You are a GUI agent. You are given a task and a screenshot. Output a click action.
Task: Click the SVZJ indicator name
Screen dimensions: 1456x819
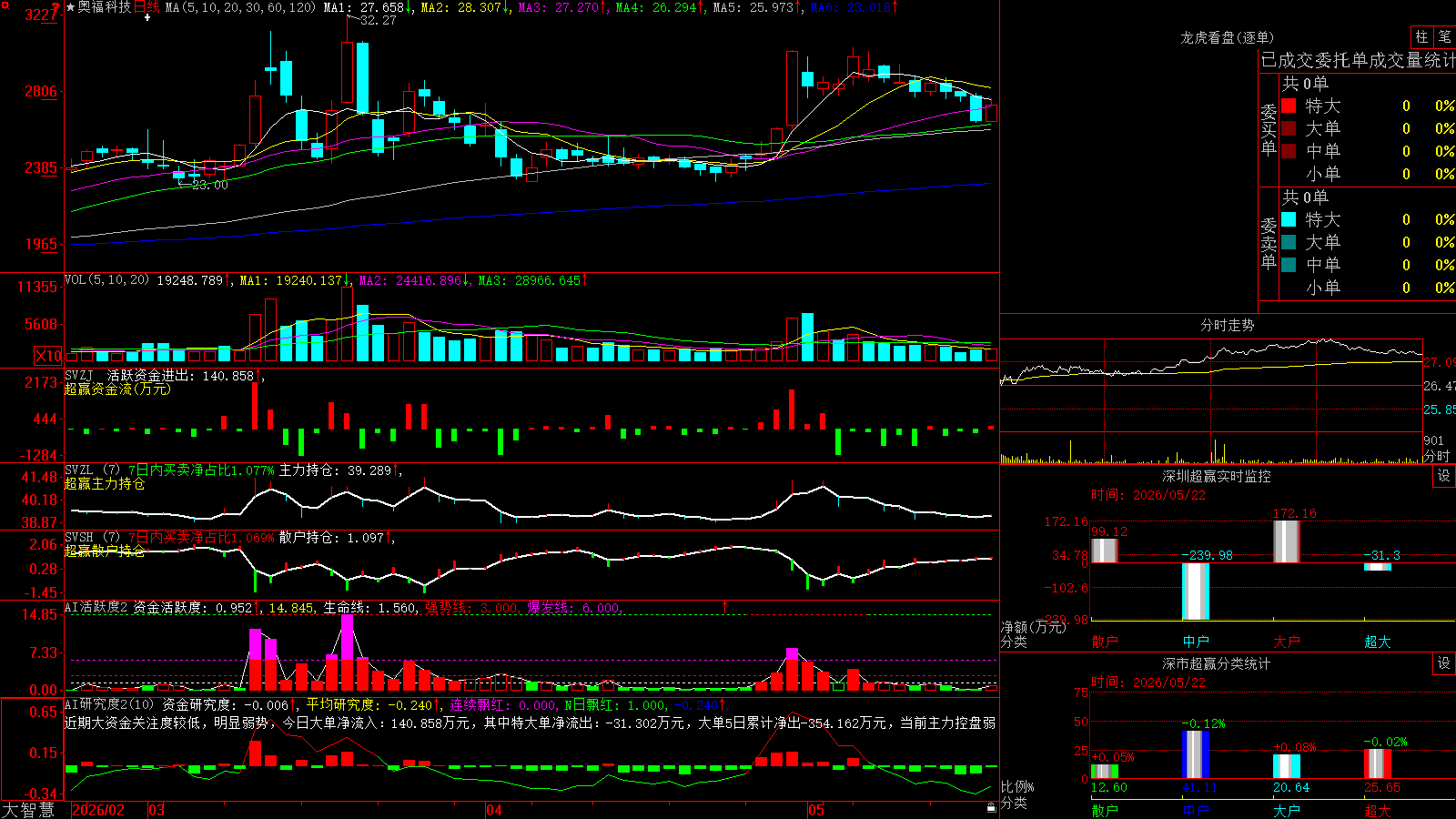[79, 376]
